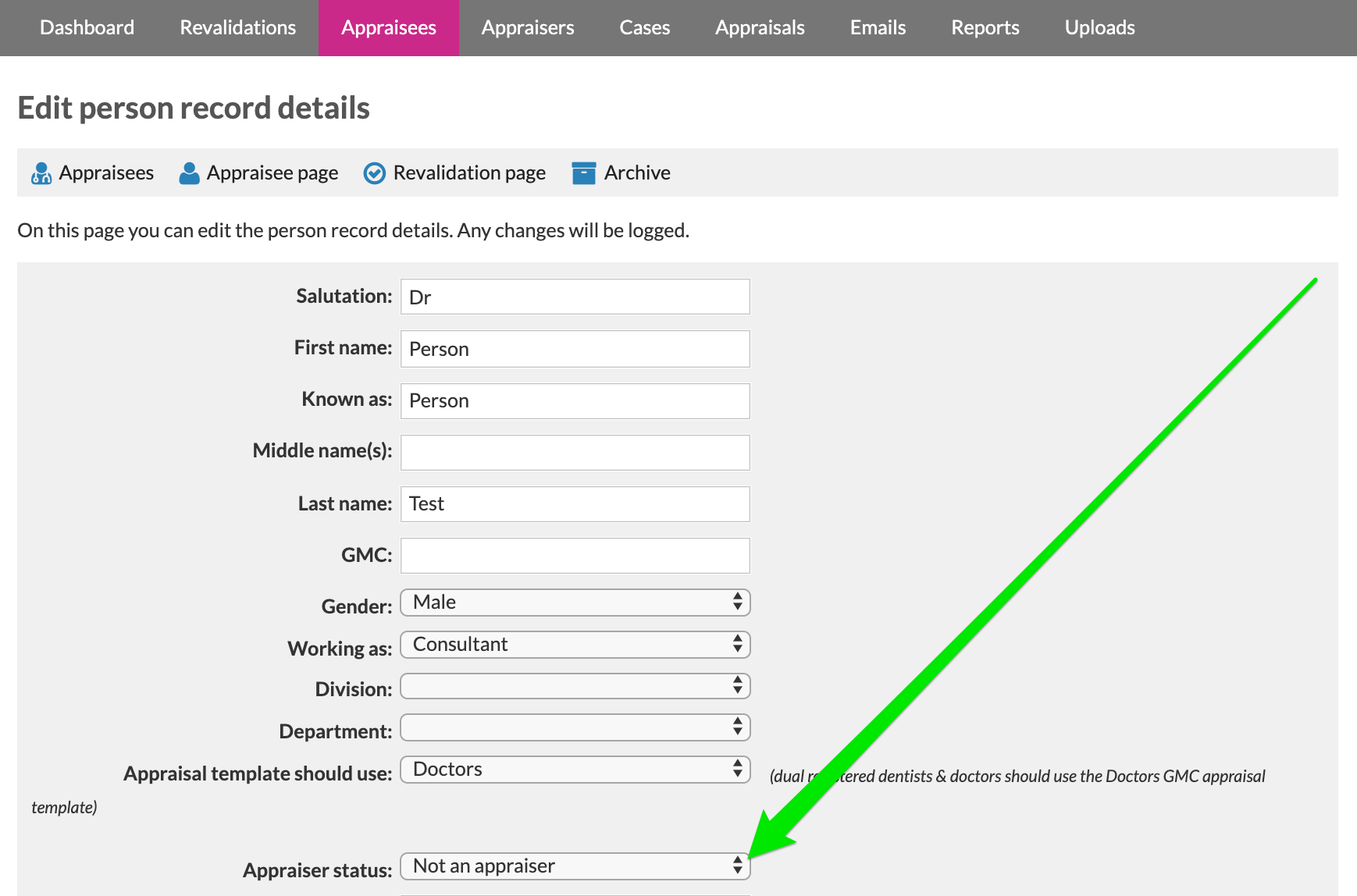Click into the Known as field

(575, 400)
